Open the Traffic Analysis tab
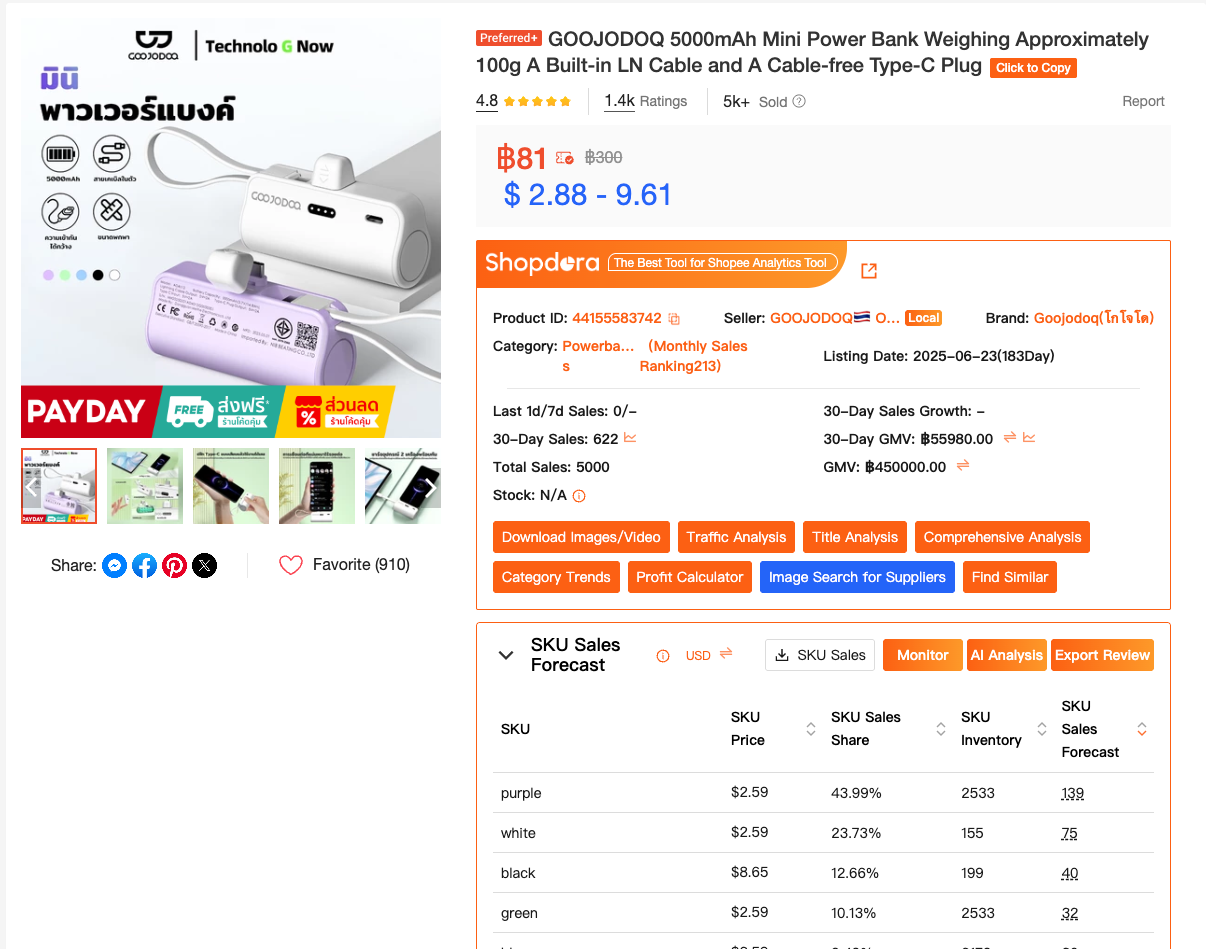 click(736, 537)
